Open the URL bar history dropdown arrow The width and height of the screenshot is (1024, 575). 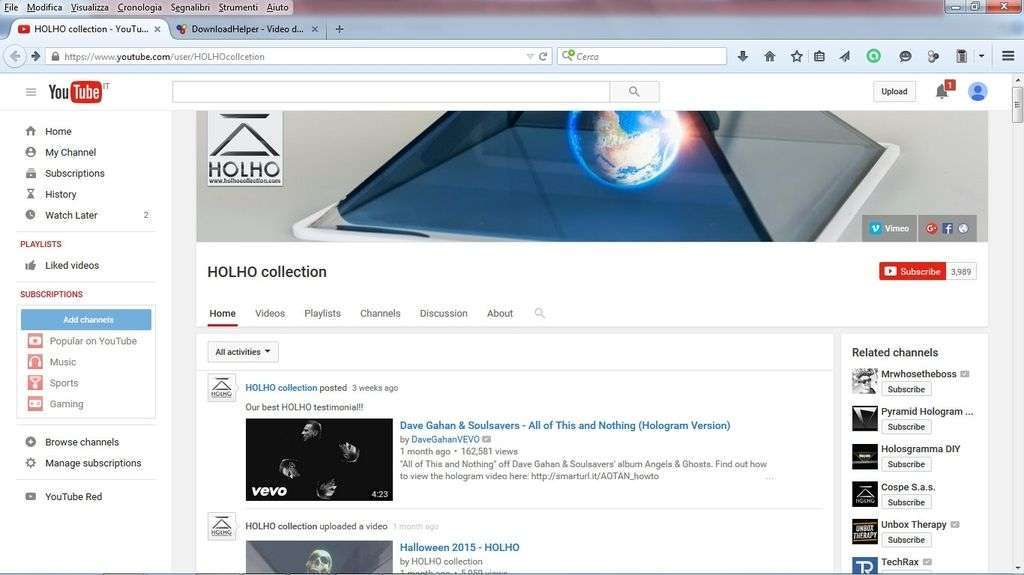[530, 56]
